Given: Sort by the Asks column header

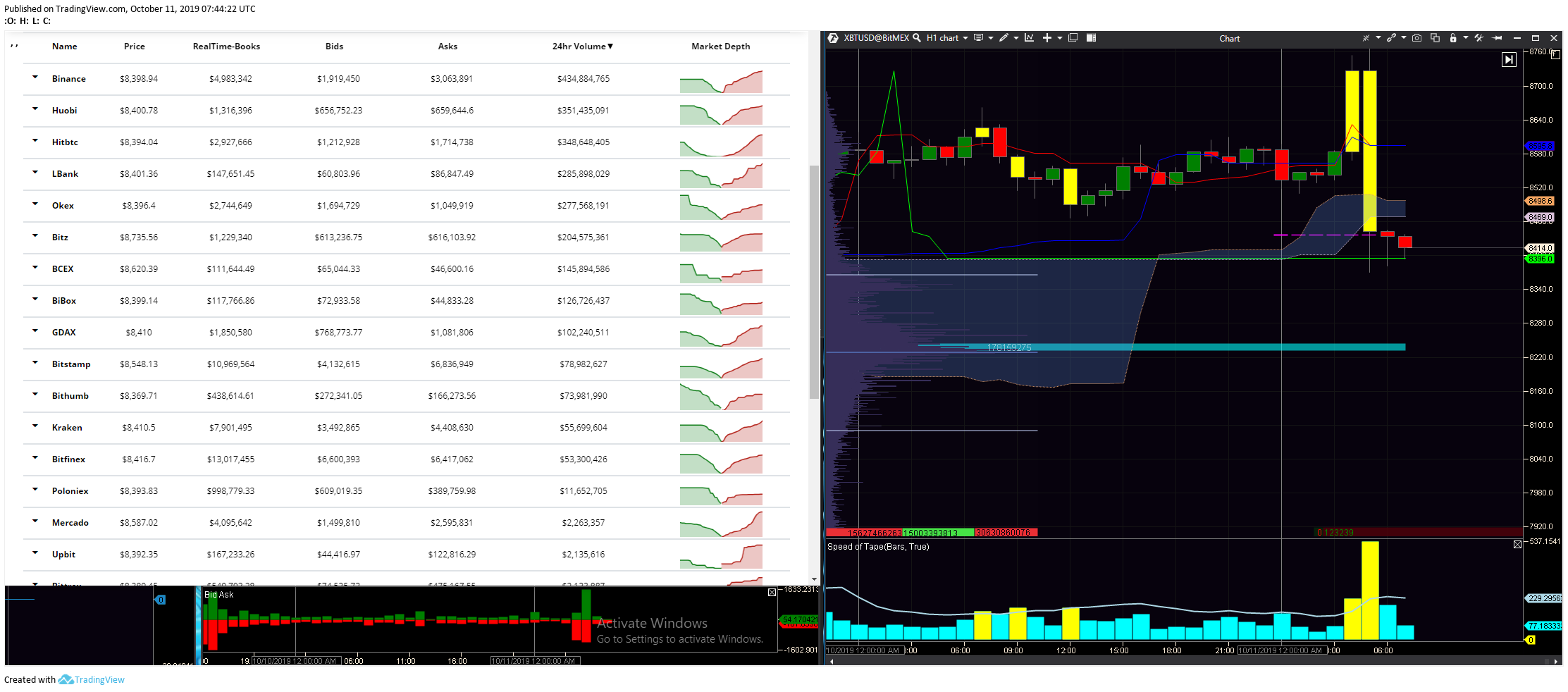Looking at the screenshot, I should coord(447,47).
